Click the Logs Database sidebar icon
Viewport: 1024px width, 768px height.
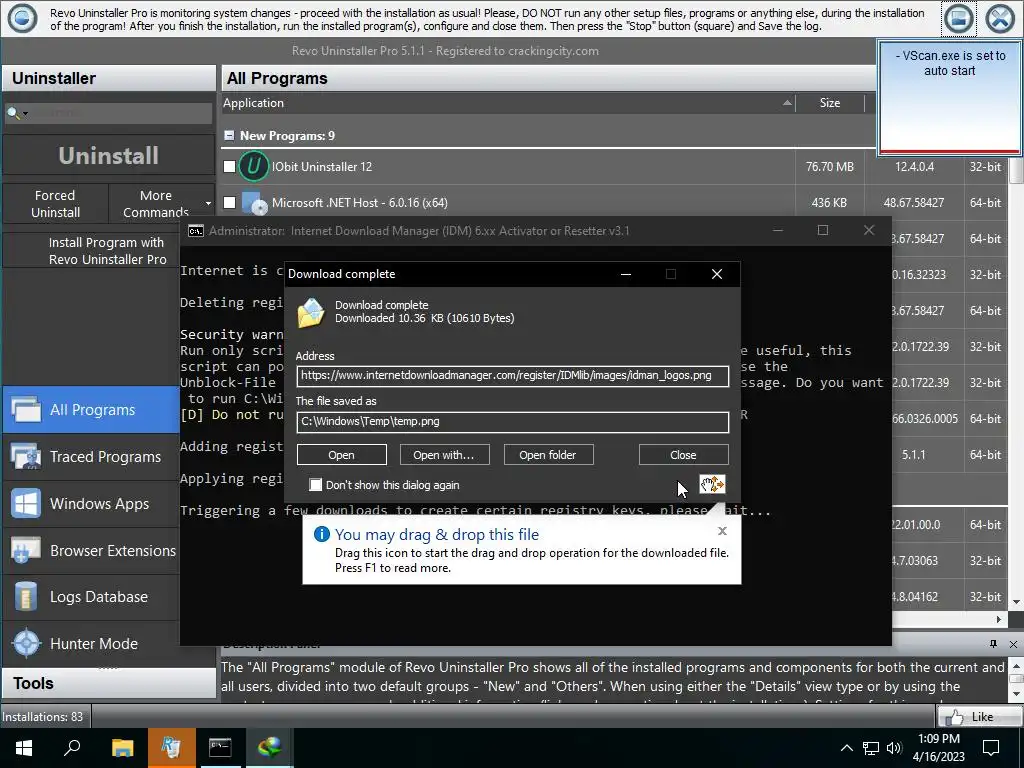pyautogui.click(x=26, y=597)
